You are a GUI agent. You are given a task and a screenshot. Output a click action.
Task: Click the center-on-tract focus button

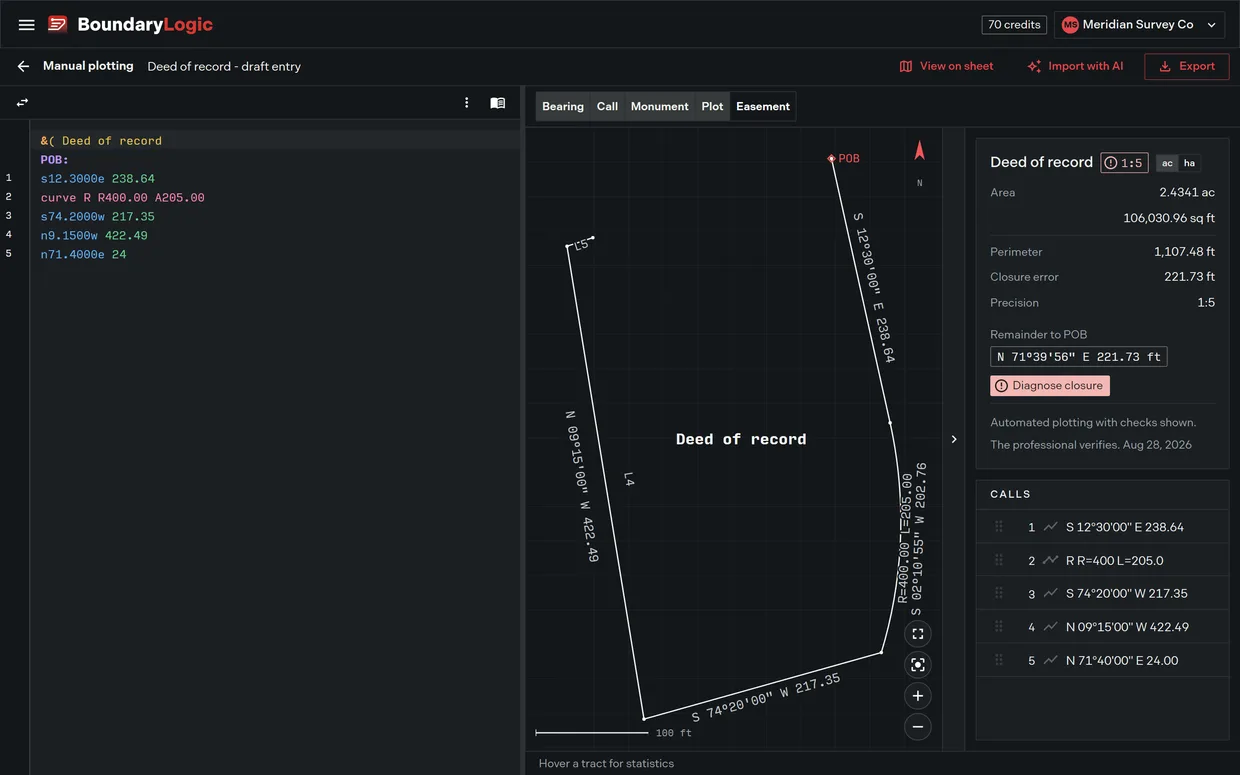click(918, 665)
